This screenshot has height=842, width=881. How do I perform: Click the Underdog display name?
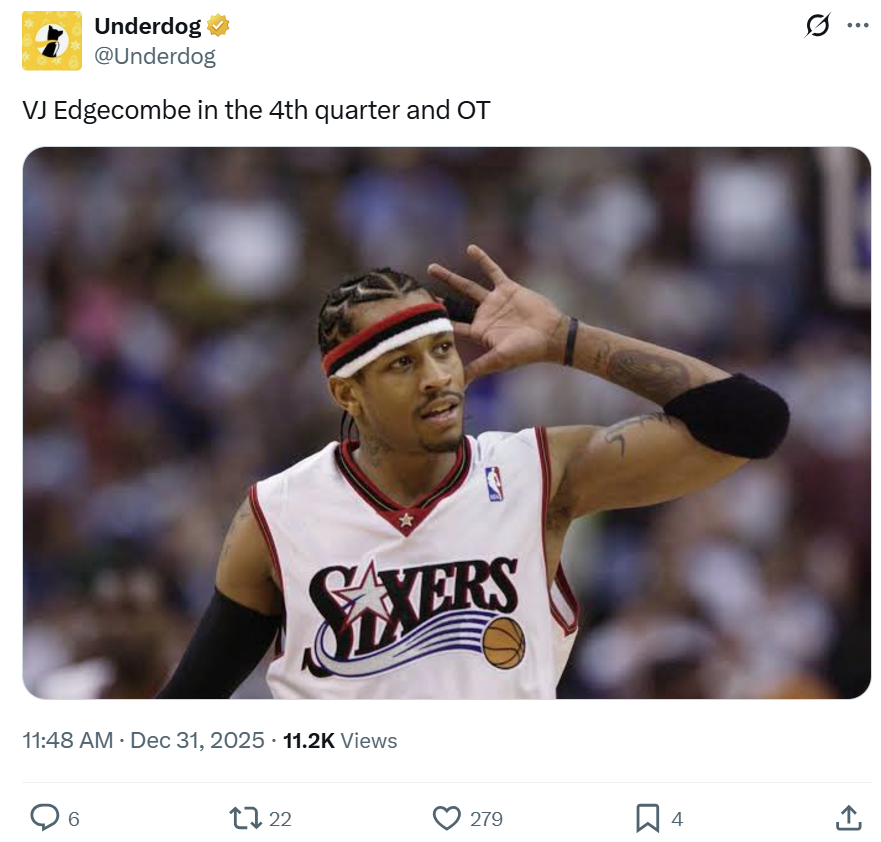tap(147, 26)
